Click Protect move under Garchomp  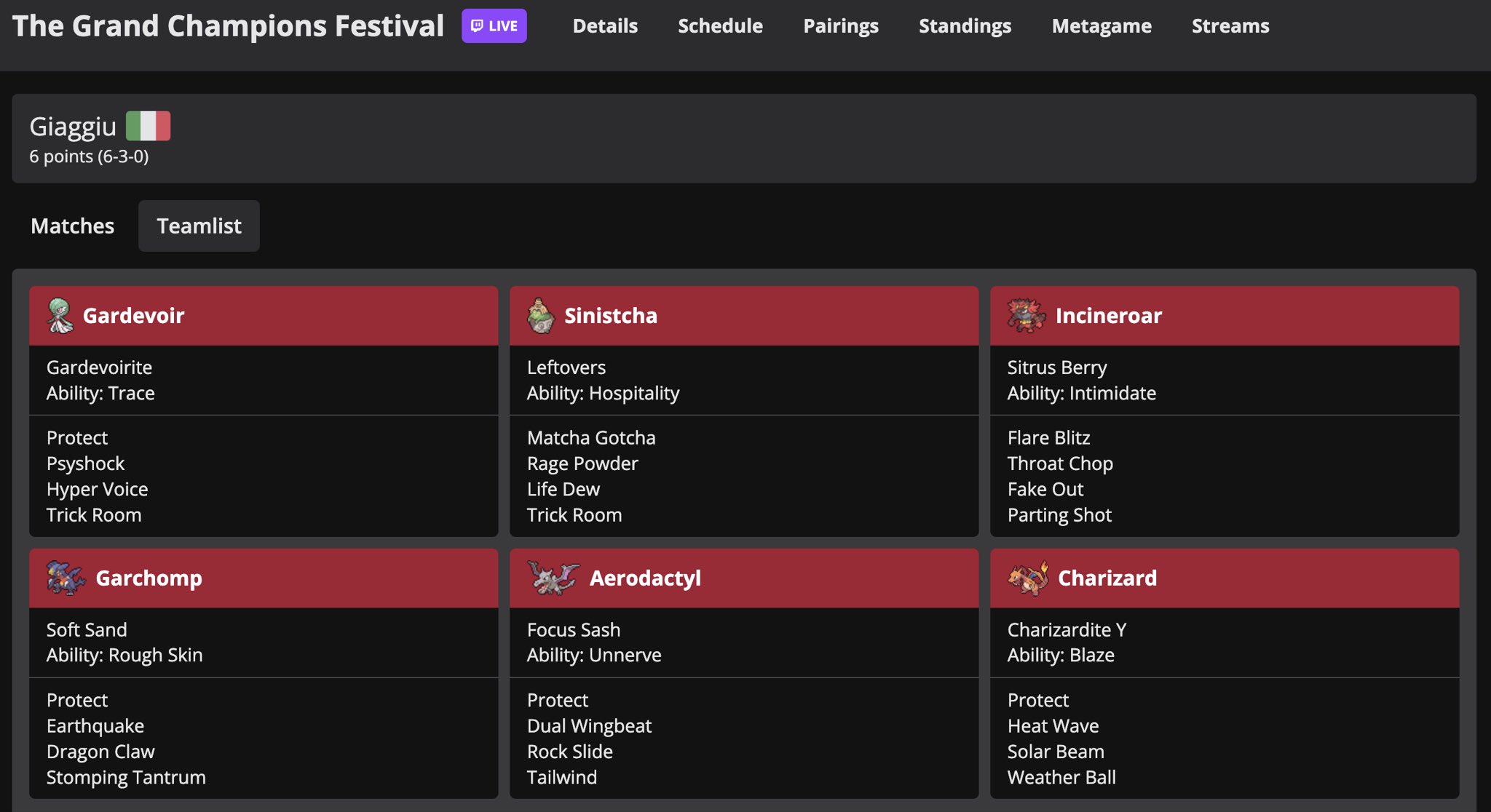[x=77, y=700]
